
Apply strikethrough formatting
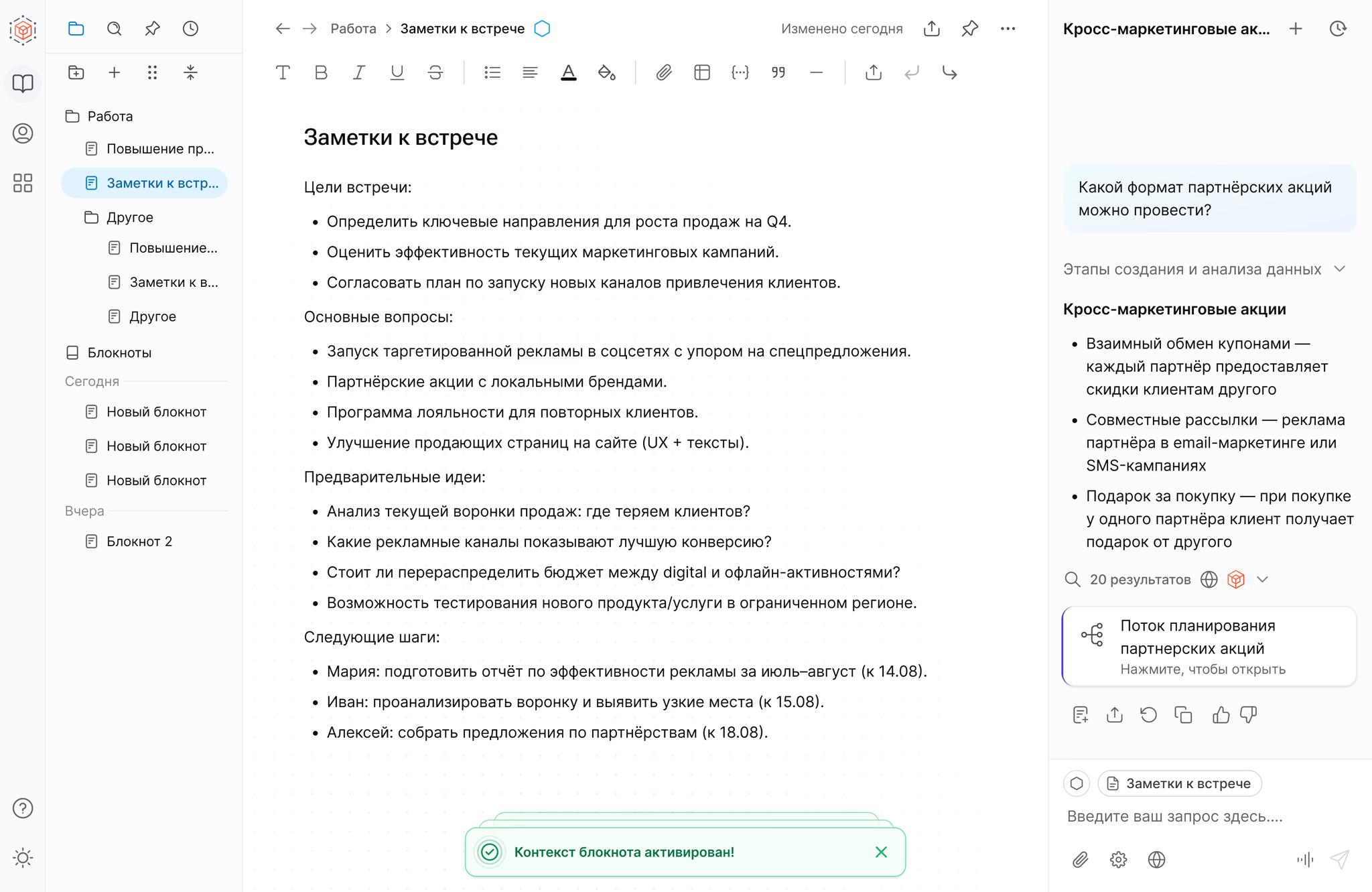pos(434,73)
